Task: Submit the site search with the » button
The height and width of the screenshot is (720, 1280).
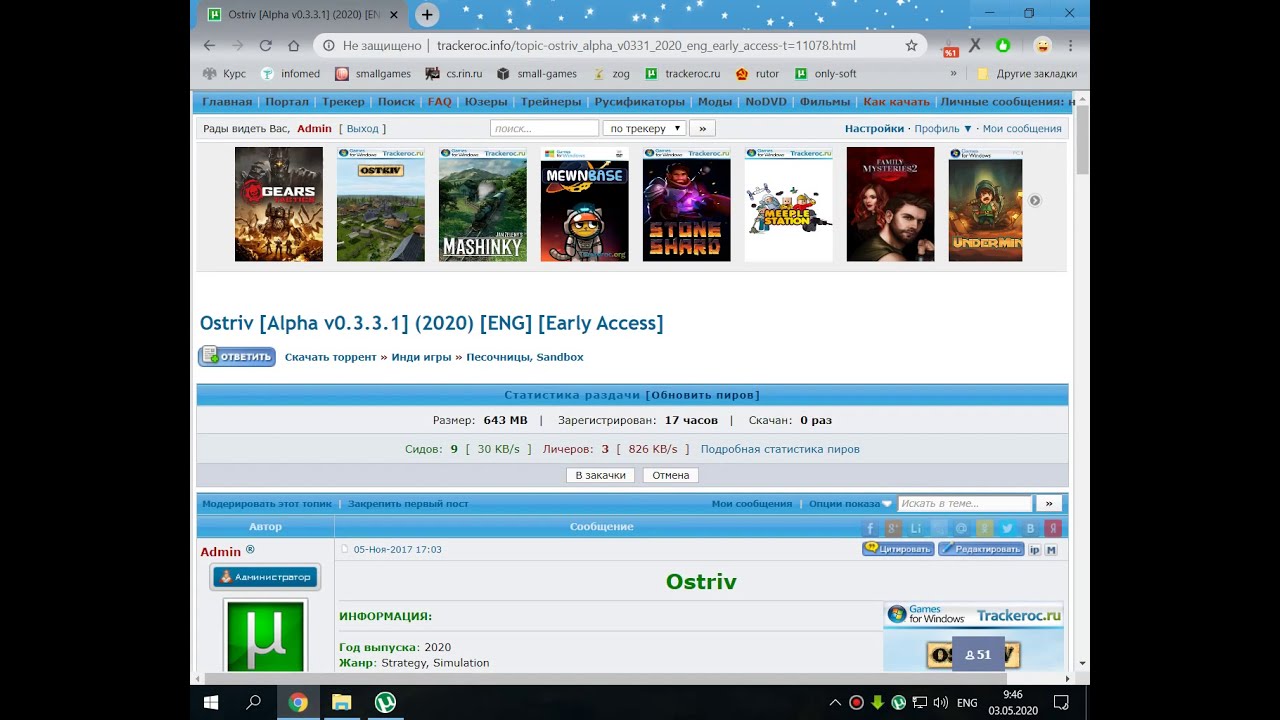Action: [702, 128]
